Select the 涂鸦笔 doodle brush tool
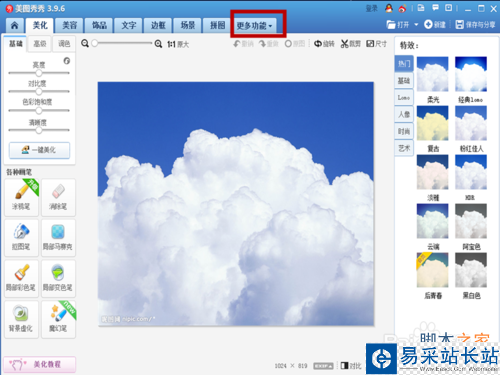 (x=22, y=197)
